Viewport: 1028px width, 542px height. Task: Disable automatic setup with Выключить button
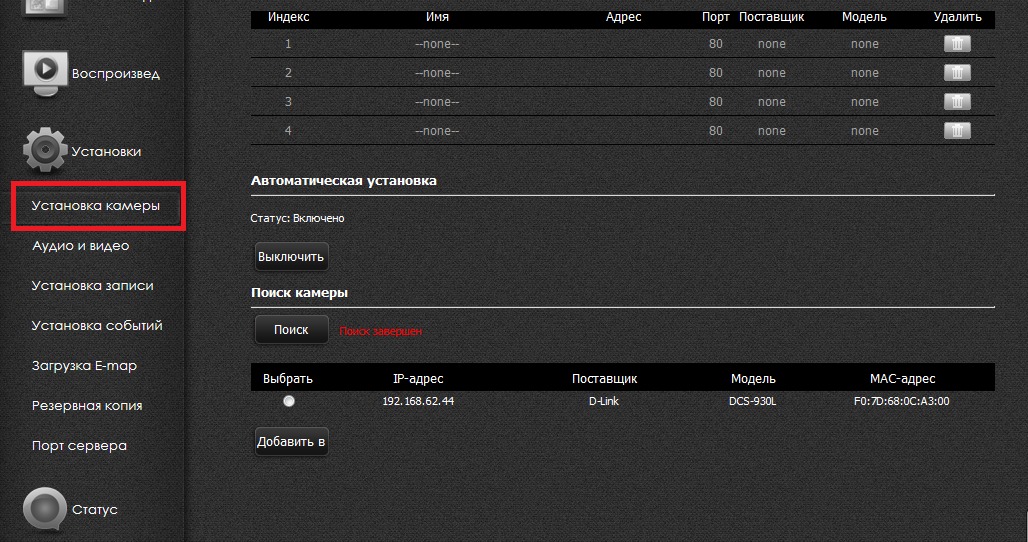(x=291, y=257)
